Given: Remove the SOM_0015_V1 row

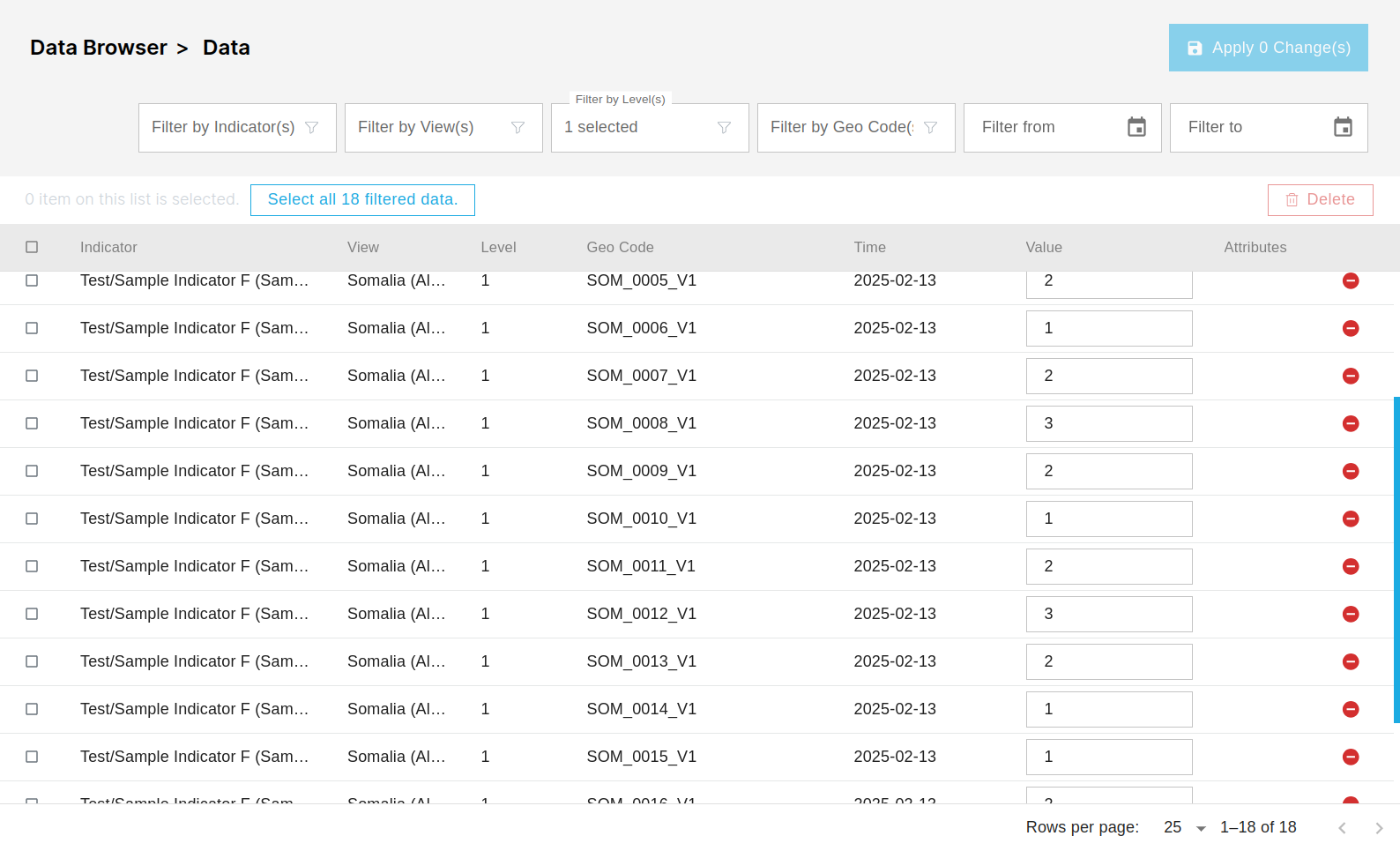Looking at the screenshot, I should pyautogui.click(x=1350, y=757).
